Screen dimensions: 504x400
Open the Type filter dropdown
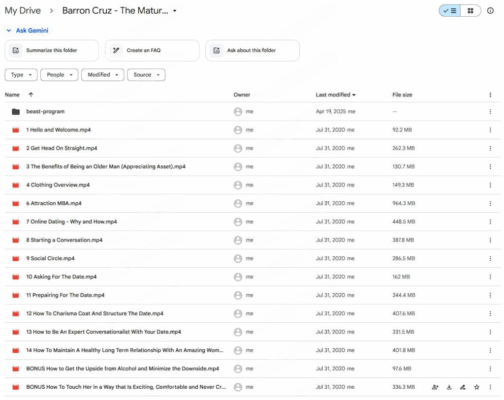(21, 75)
